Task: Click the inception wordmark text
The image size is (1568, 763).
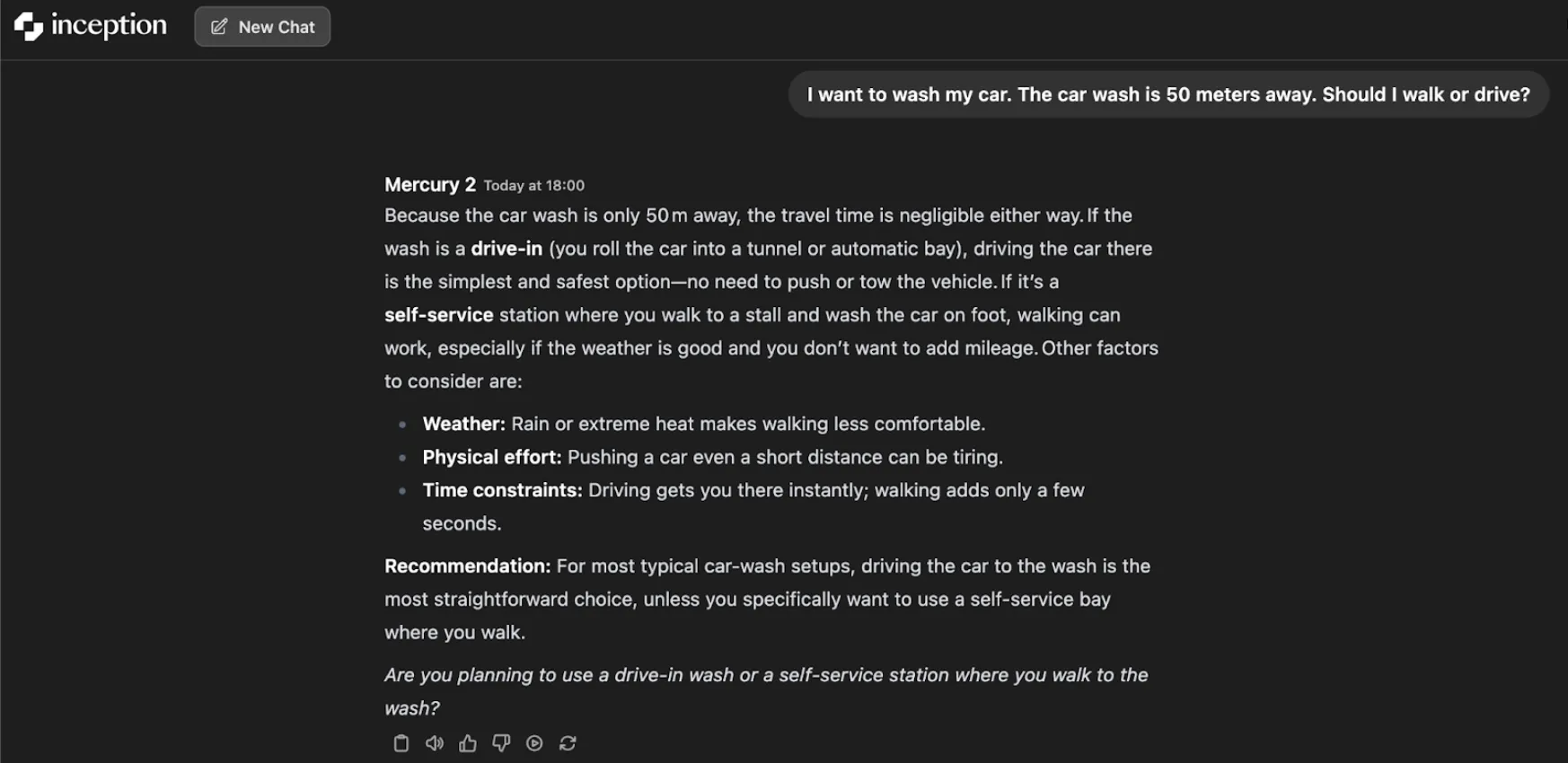Action: [109, 25]
